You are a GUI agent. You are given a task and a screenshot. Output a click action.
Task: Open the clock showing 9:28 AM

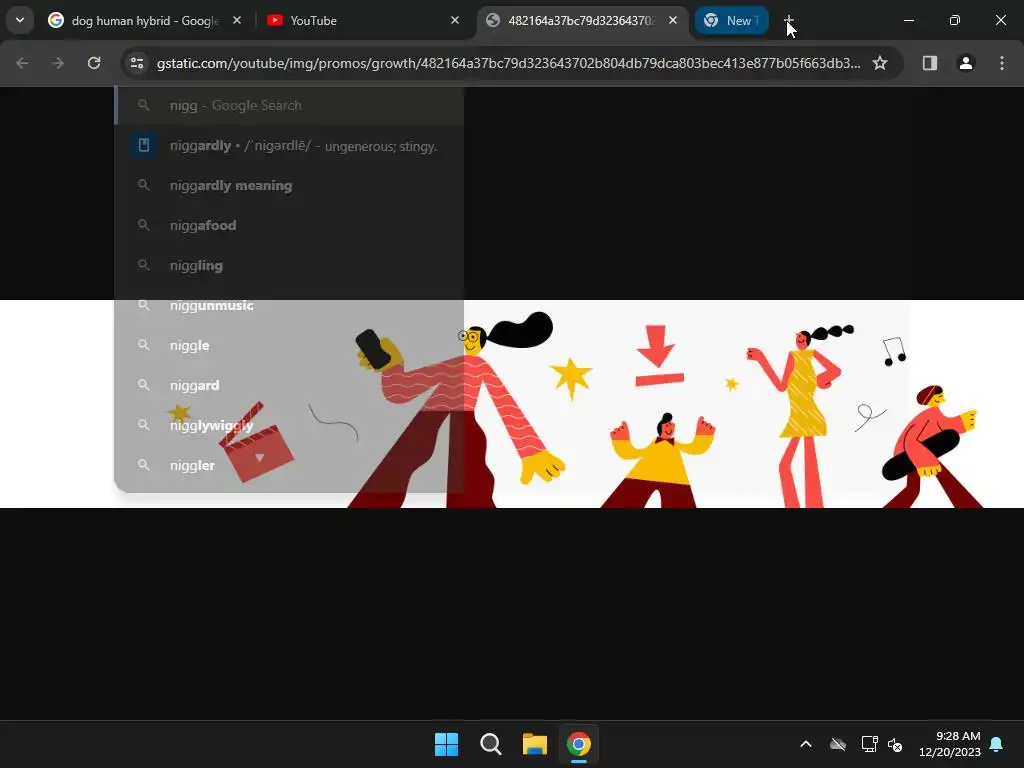(950, 744)
